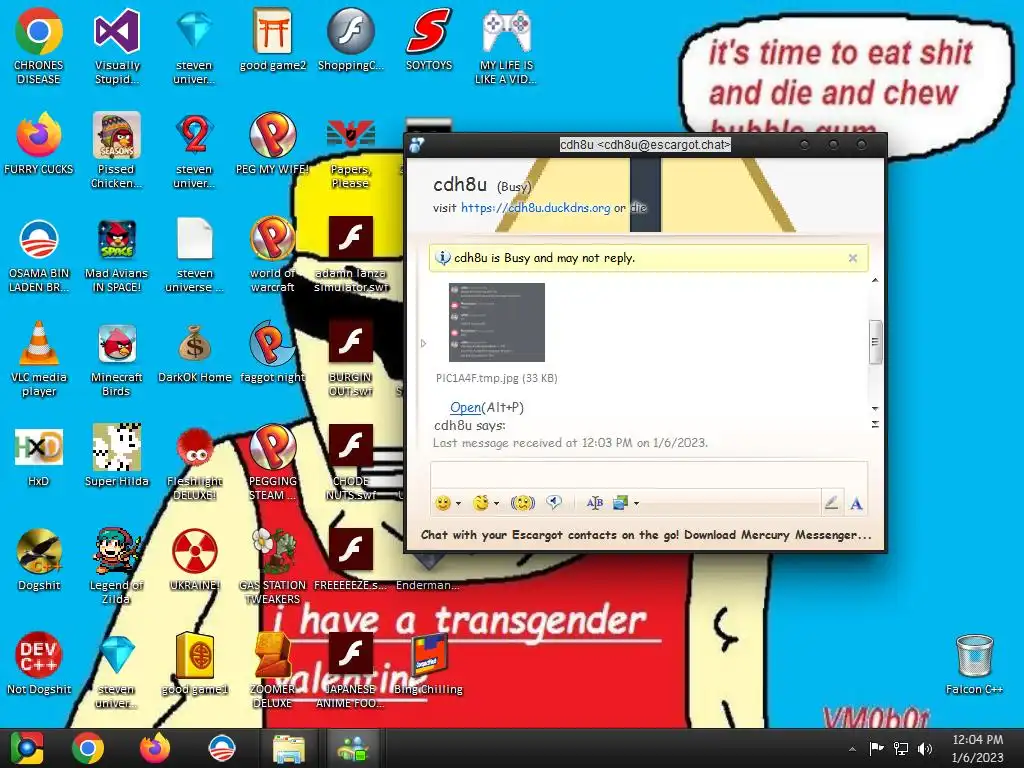The width and height of the screenshot is (1024, 768).
Task: Click the chat history scrollbar thumb
Action: 875,342
